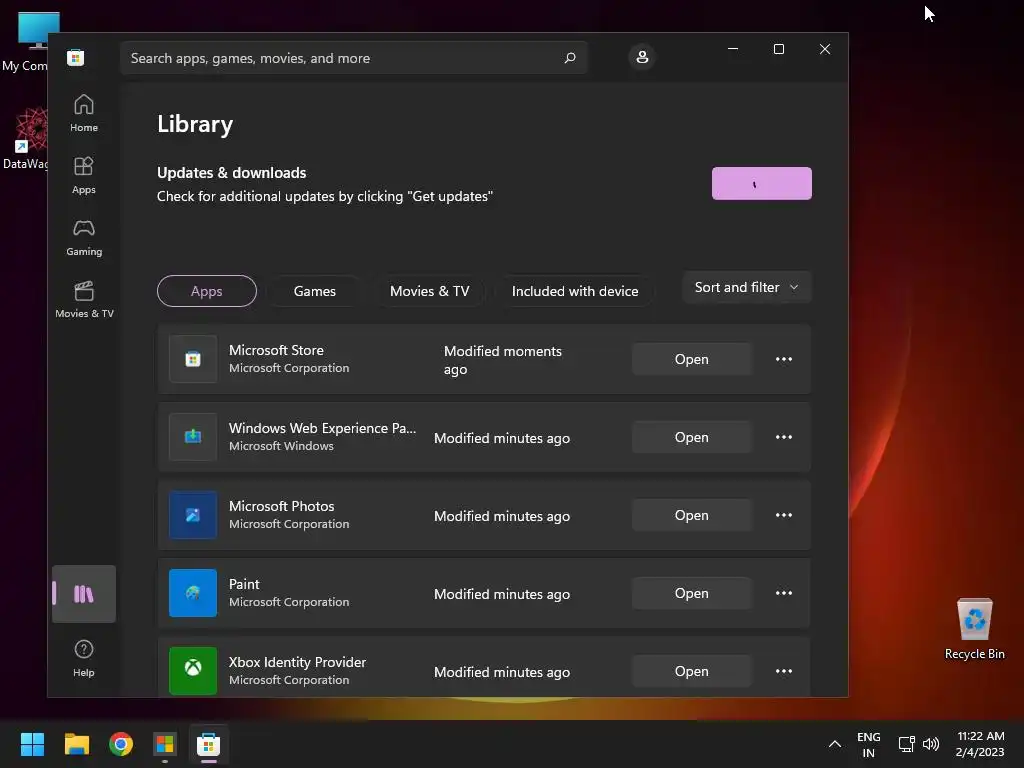Open Windows Web Experience Pack

pos(692,437)
